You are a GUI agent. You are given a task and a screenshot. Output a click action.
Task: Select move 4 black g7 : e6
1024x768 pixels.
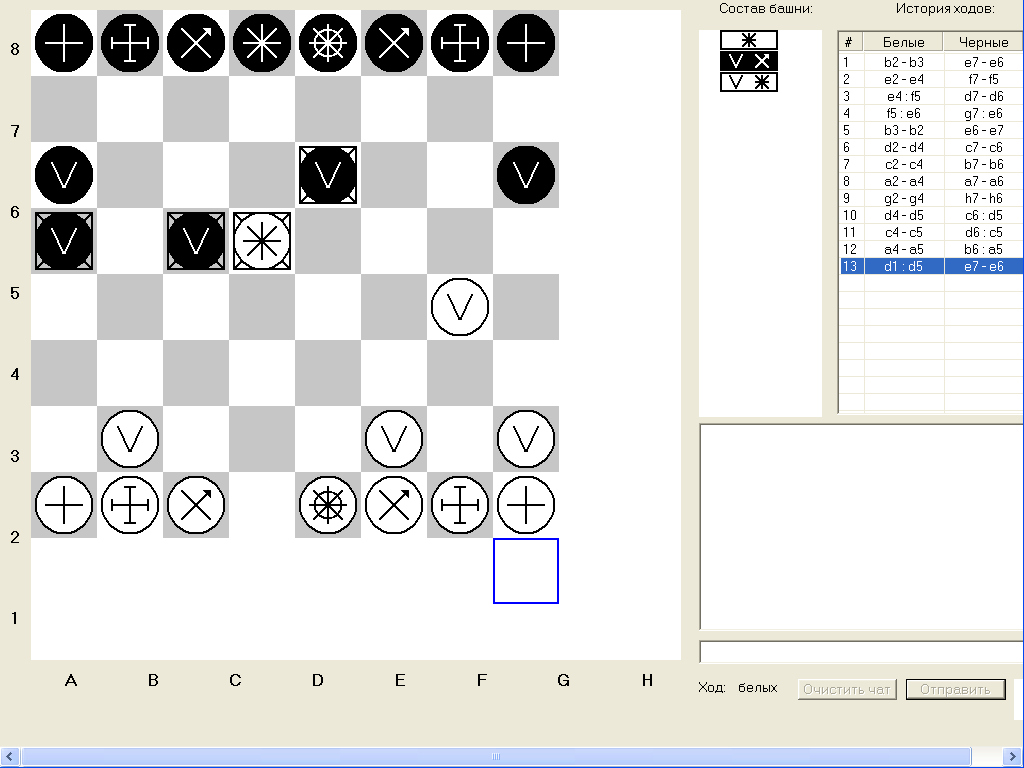[984, 113]
